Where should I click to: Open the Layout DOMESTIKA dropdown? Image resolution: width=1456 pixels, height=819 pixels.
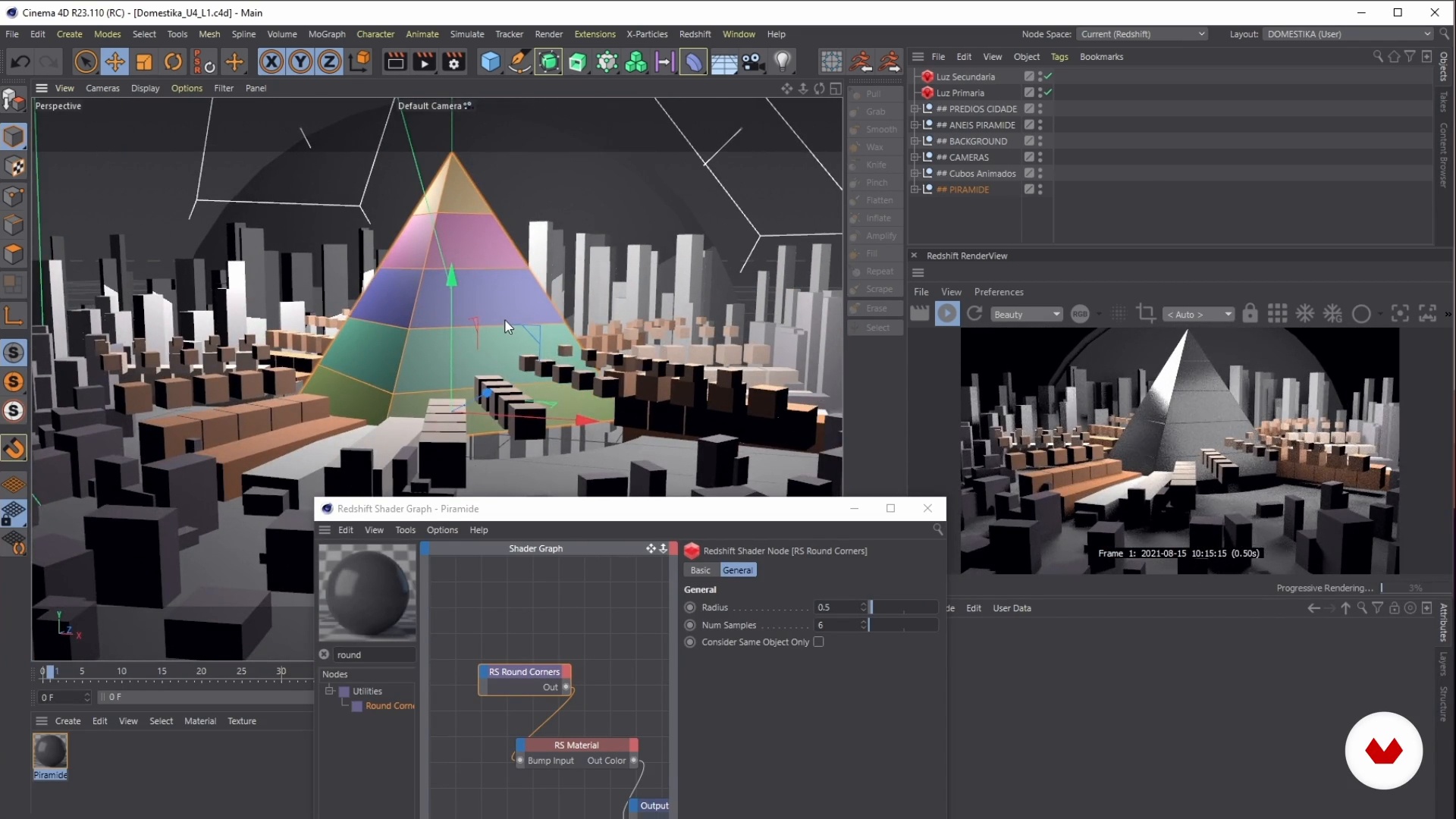(1348, 34)
